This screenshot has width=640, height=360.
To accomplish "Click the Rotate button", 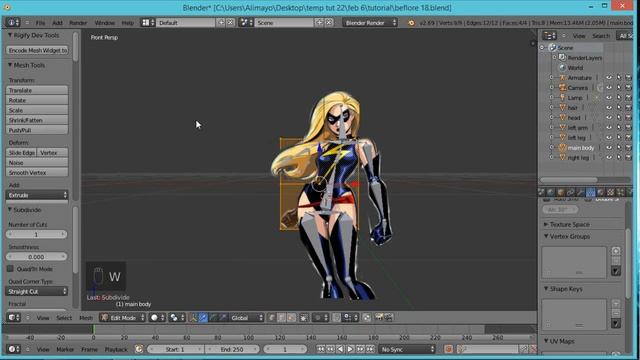I will (x=37, y=100).
